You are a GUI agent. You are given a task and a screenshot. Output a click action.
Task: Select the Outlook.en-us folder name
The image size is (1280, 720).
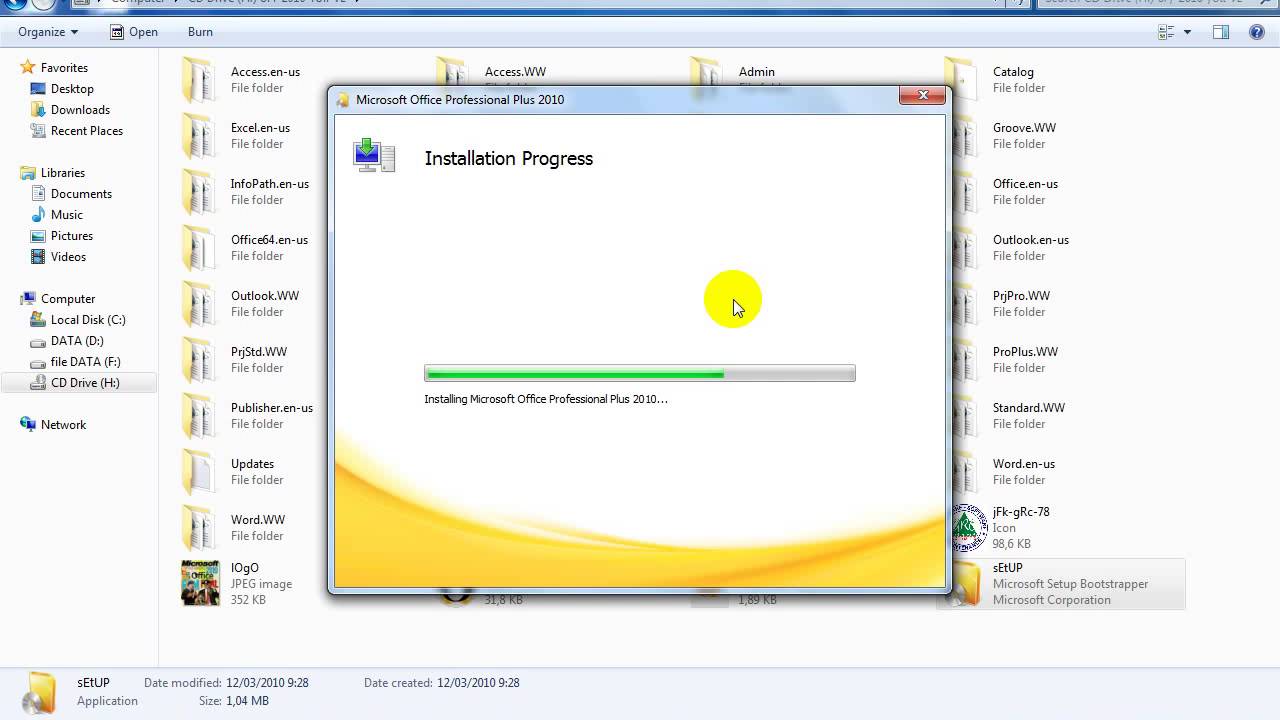click(x=1031, y=240)
